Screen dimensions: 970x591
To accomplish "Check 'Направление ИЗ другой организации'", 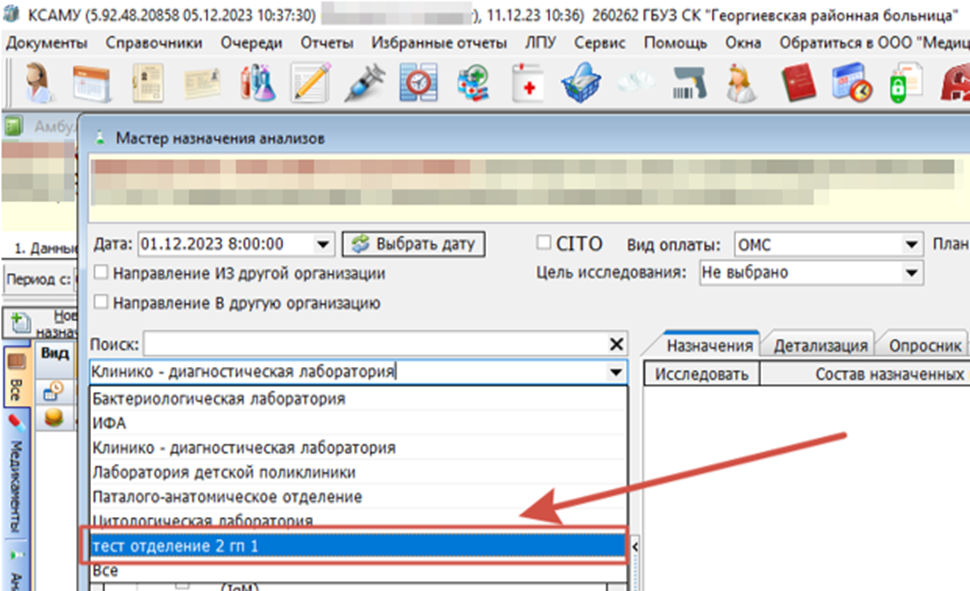I will click(101, 273).
